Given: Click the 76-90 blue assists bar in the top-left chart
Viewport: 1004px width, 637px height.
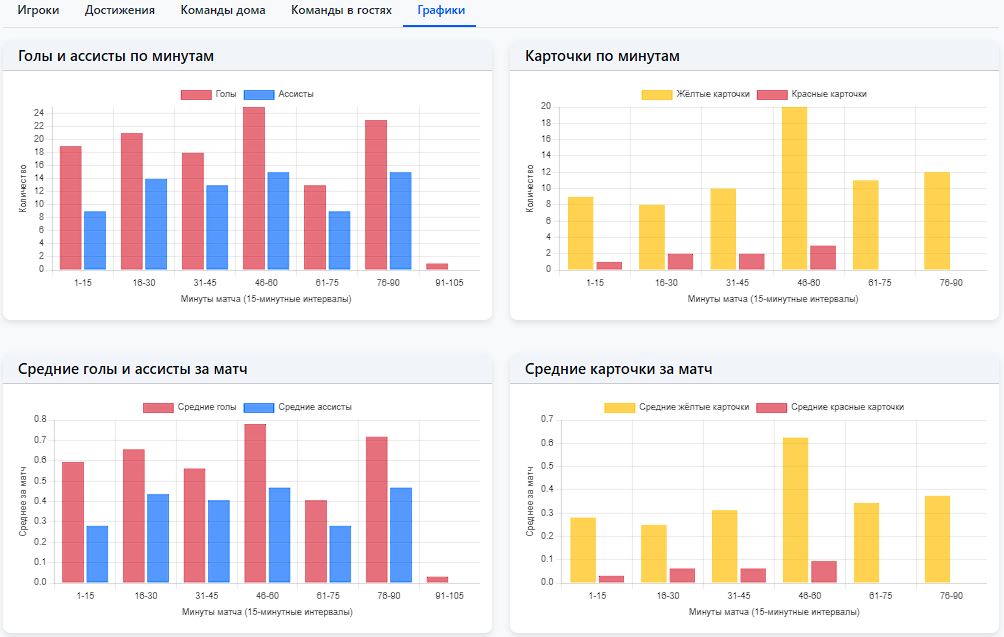Looking at the screenshot, I should (x=400, y=221).
